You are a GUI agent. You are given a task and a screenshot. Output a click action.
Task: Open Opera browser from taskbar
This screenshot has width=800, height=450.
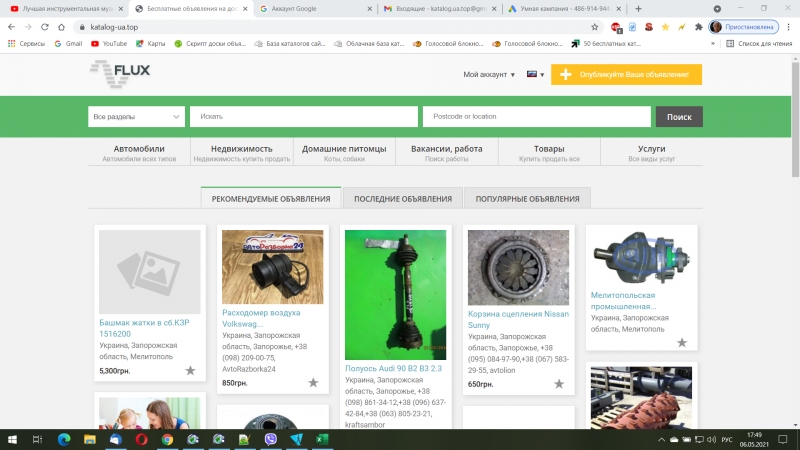click(141, 439)
